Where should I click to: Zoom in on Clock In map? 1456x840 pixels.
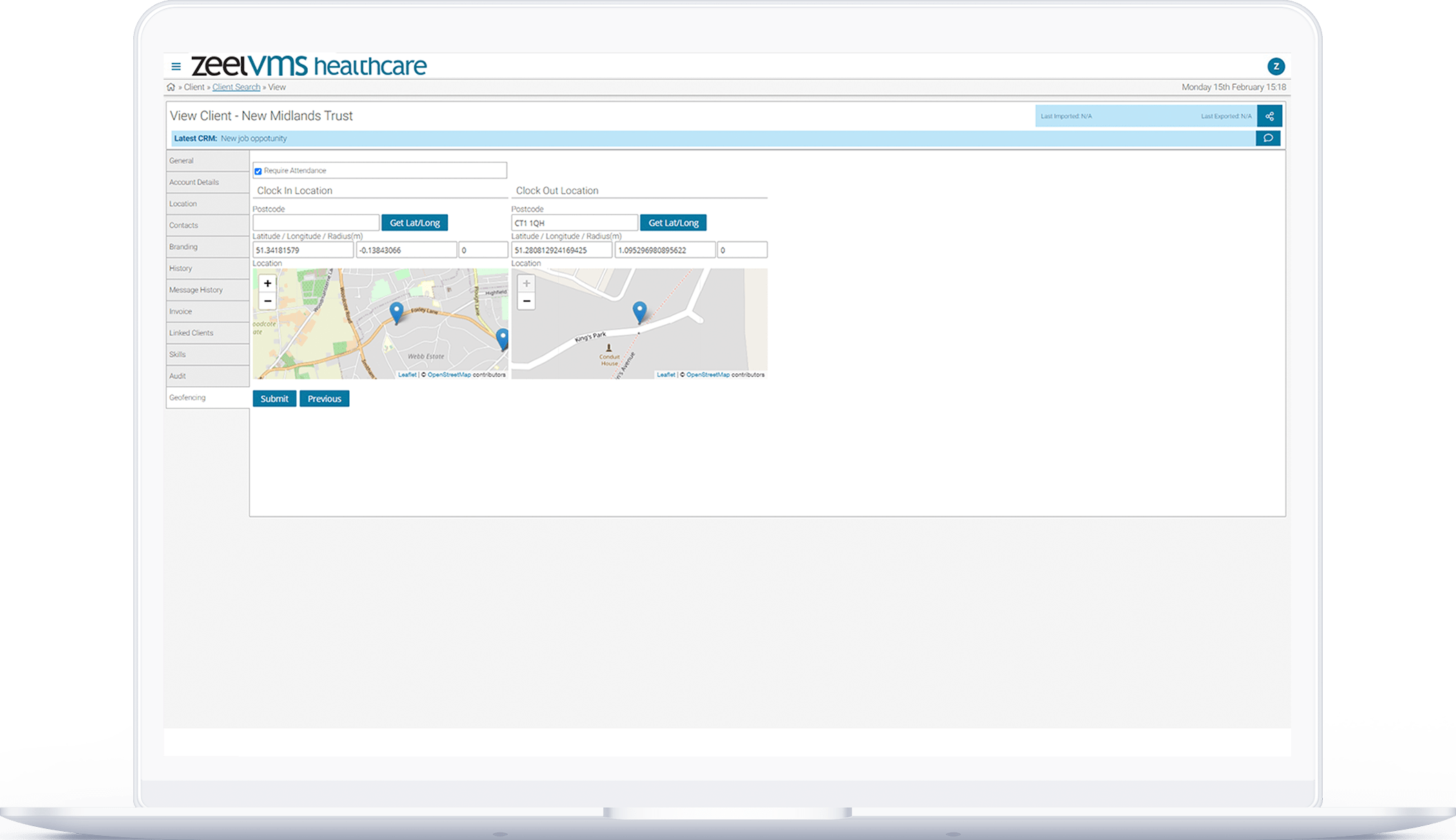(268, 283)
